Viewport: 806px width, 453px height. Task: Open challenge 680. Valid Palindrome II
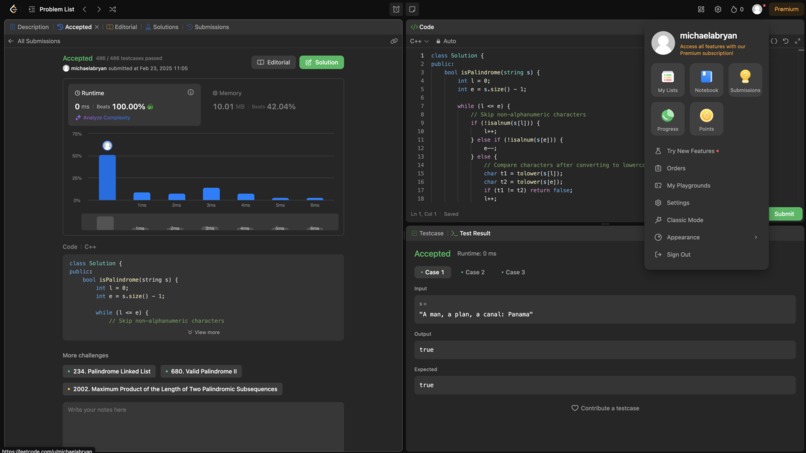coord(201,371)
